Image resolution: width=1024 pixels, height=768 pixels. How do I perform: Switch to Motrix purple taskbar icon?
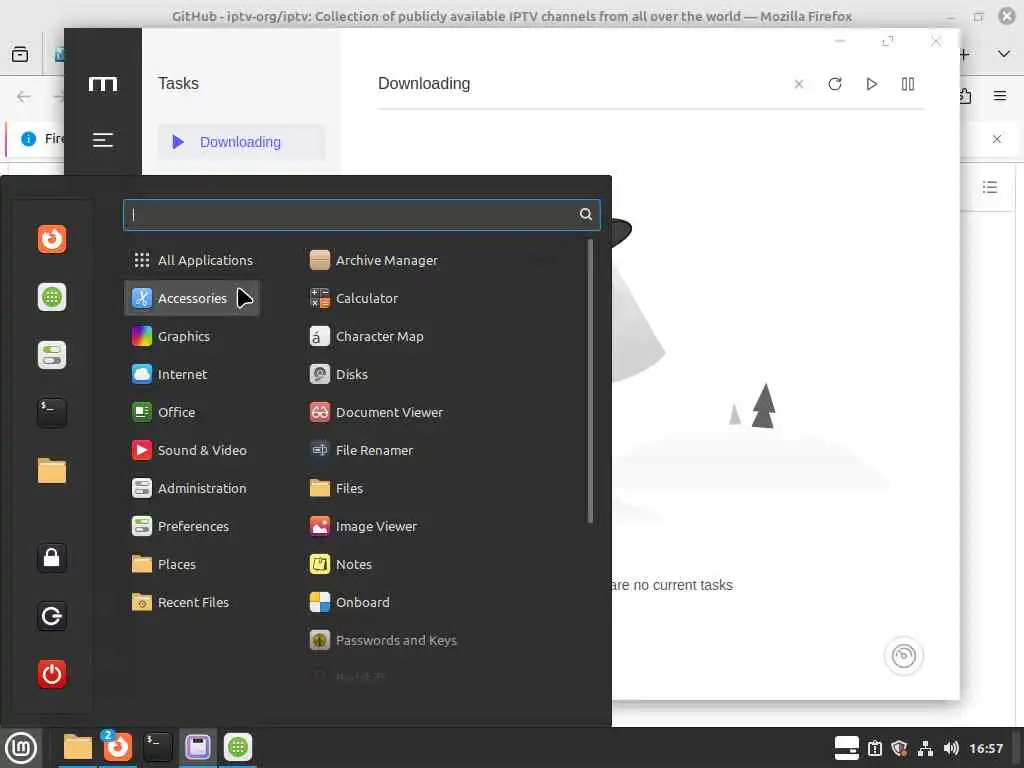tap(197, 747)
